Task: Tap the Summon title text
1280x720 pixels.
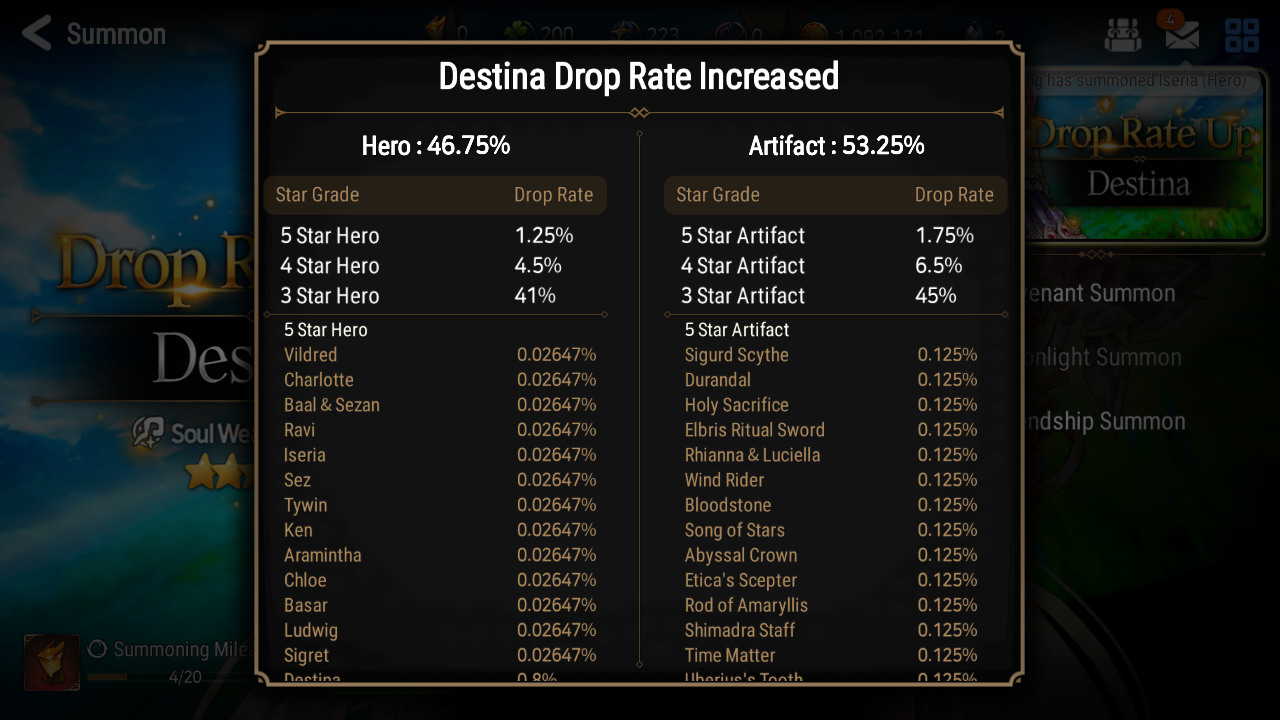Action: tap(116, 34)
